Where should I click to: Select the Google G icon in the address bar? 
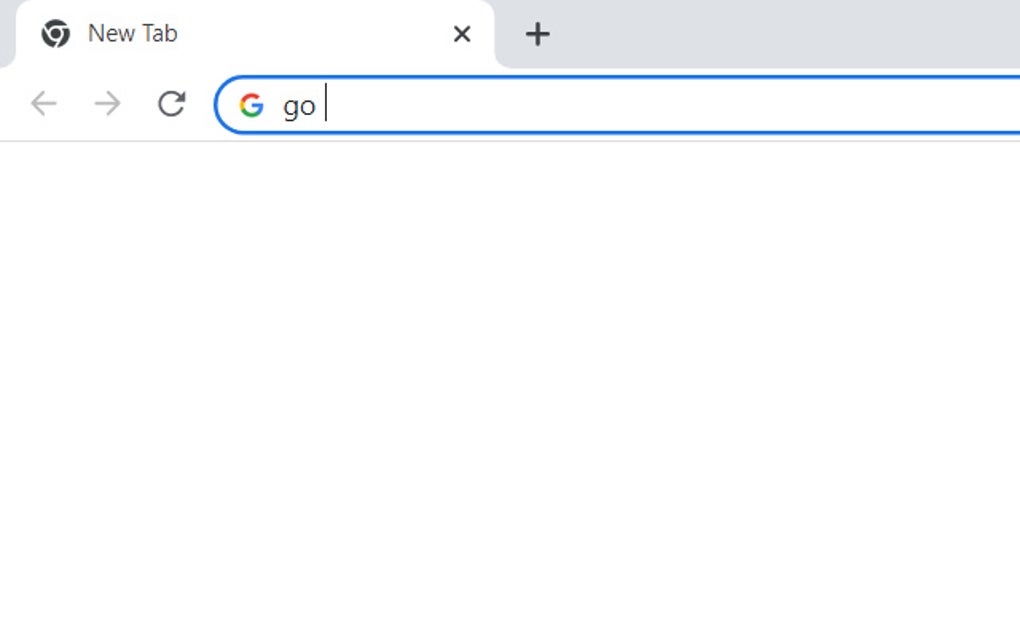click(251, 105)
